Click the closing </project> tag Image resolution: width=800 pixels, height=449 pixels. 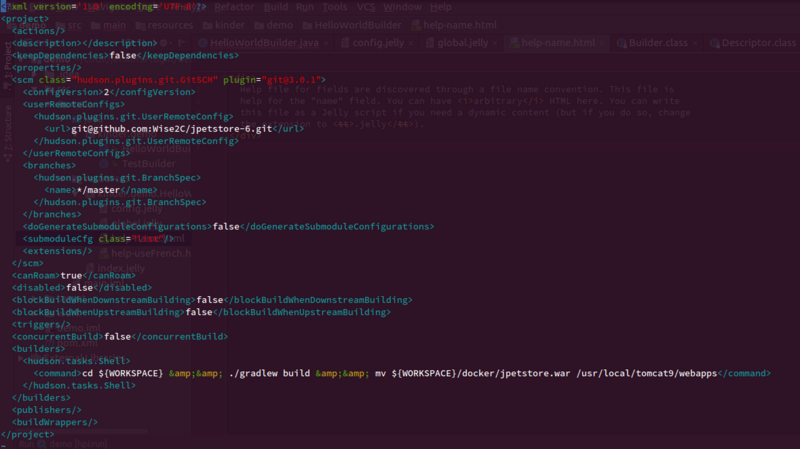point(28,435)
